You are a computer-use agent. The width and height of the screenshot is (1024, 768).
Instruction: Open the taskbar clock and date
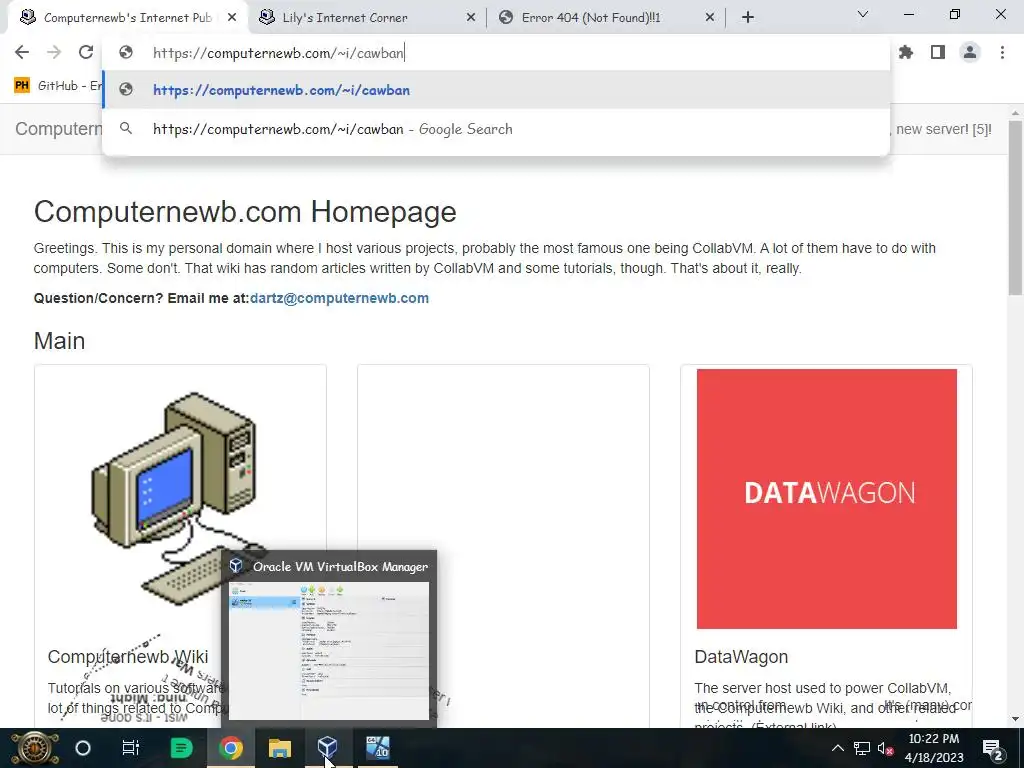click(935, 748)
